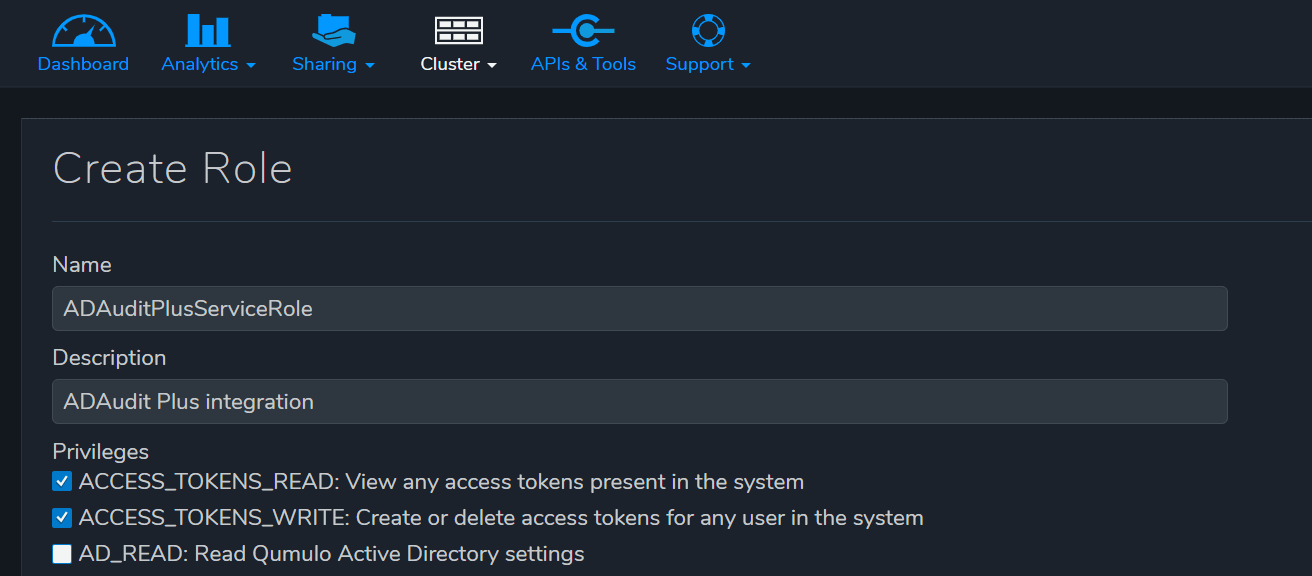Open the Dashboard menu item
The width and height of the screenshot is (1312, 576).
[x=83, y=64]
